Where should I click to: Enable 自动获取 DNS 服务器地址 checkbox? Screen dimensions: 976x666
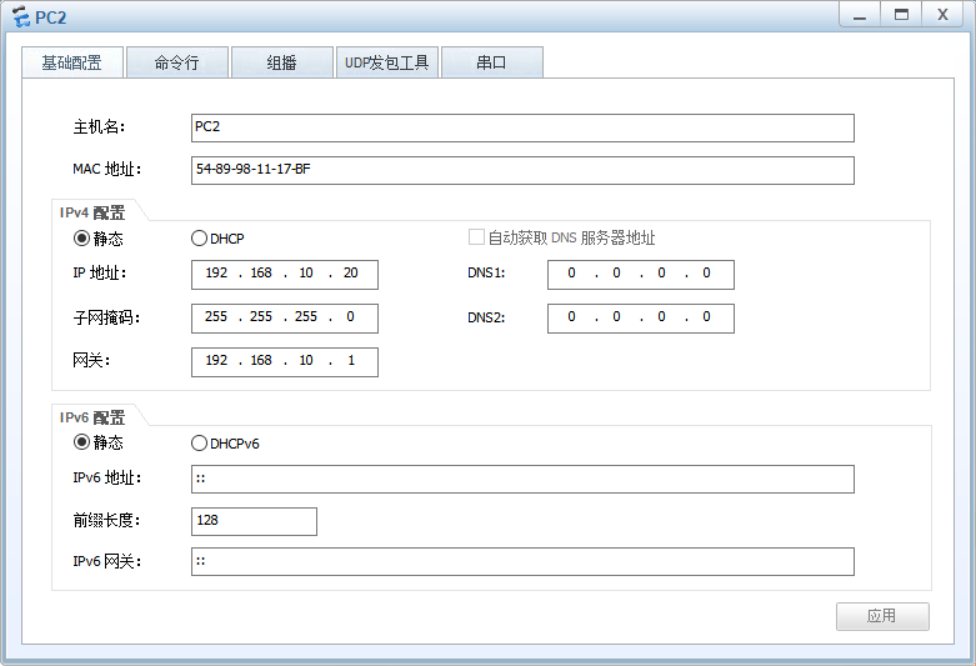pos(475,234)
